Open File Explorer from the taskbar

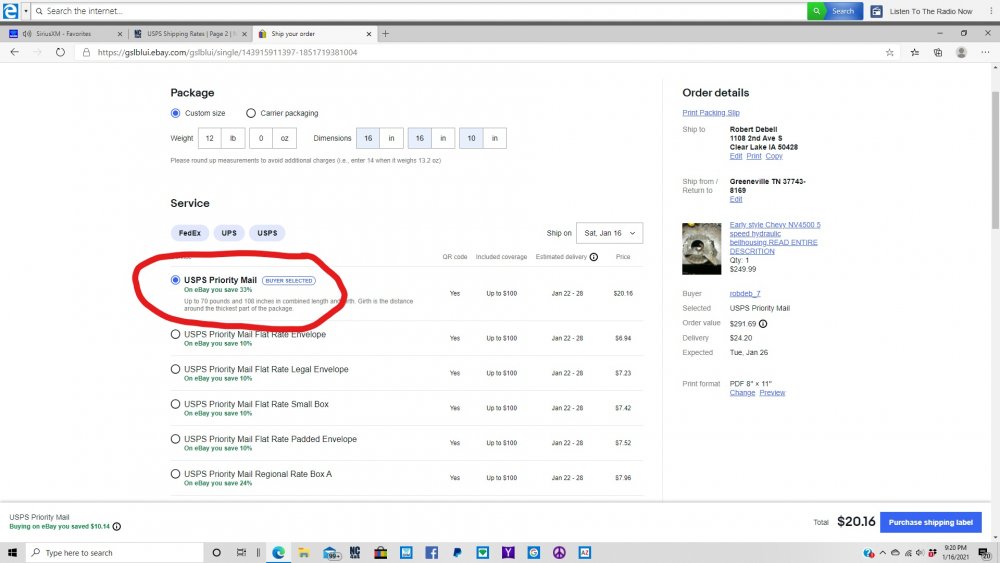click(304, 553)
